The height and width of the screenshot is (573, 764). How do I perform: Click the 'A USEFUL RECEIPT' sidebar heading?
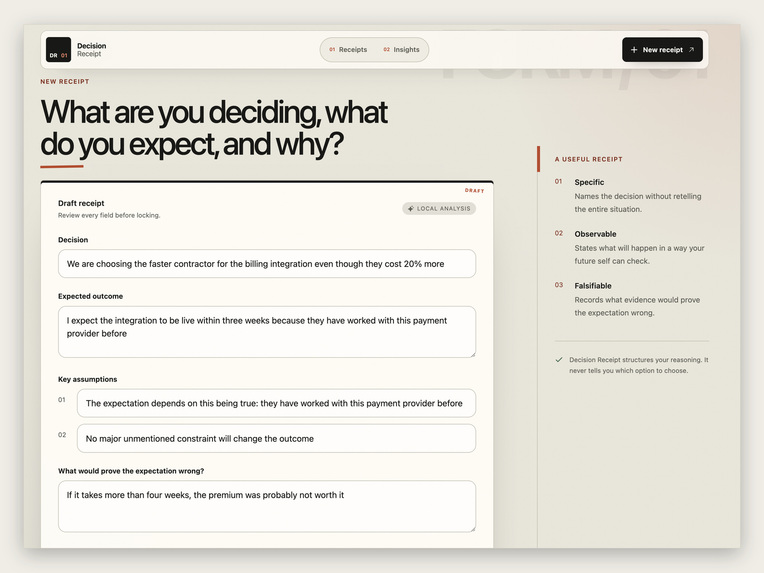(x=589, y=159)
